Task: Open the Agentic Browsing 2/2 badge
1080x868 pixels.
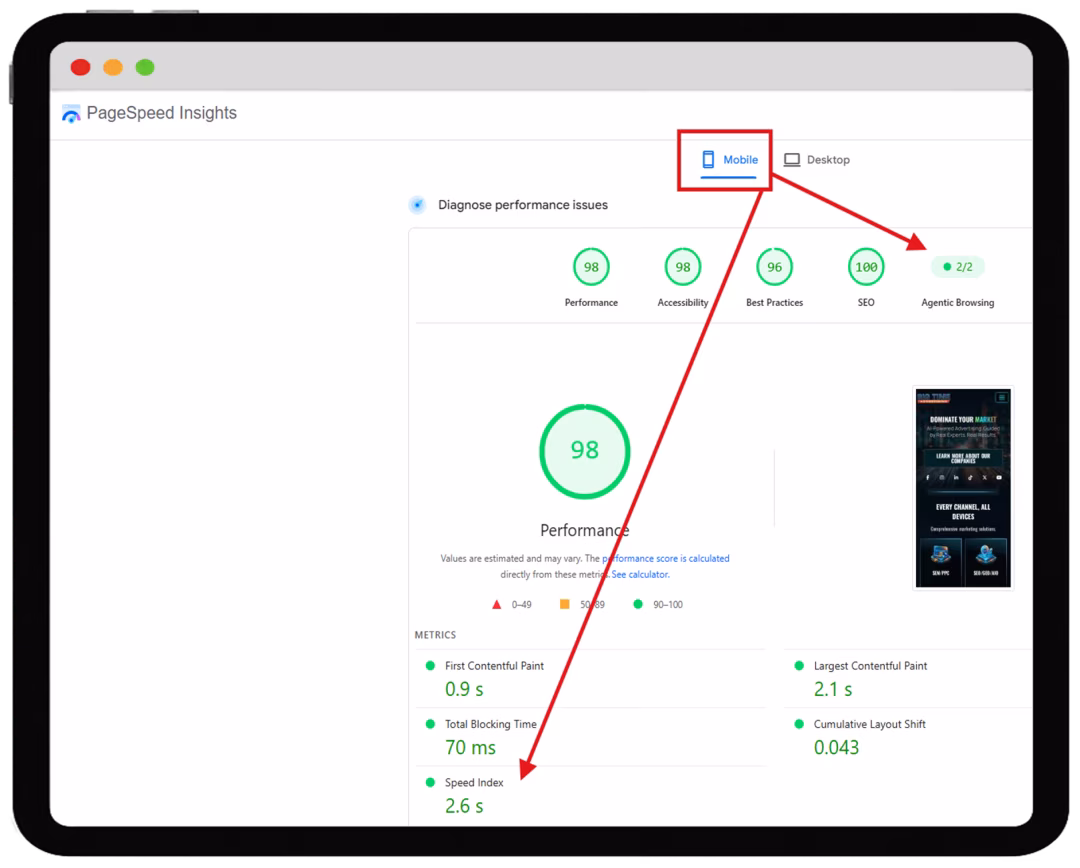Action: click(x=957, y=267)
